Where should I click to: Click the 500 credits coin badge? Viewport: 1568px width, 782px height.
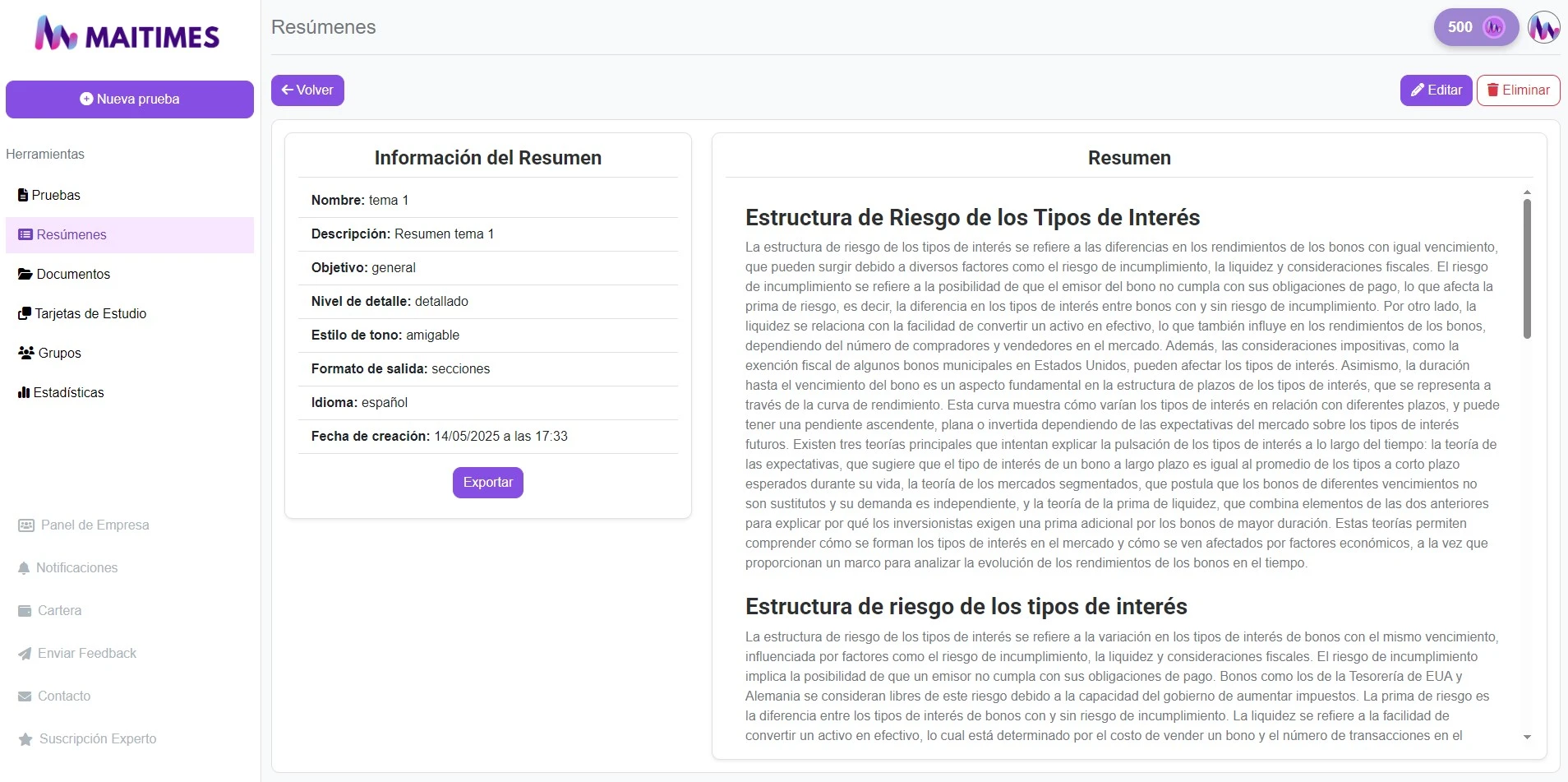pos(1474,27)
